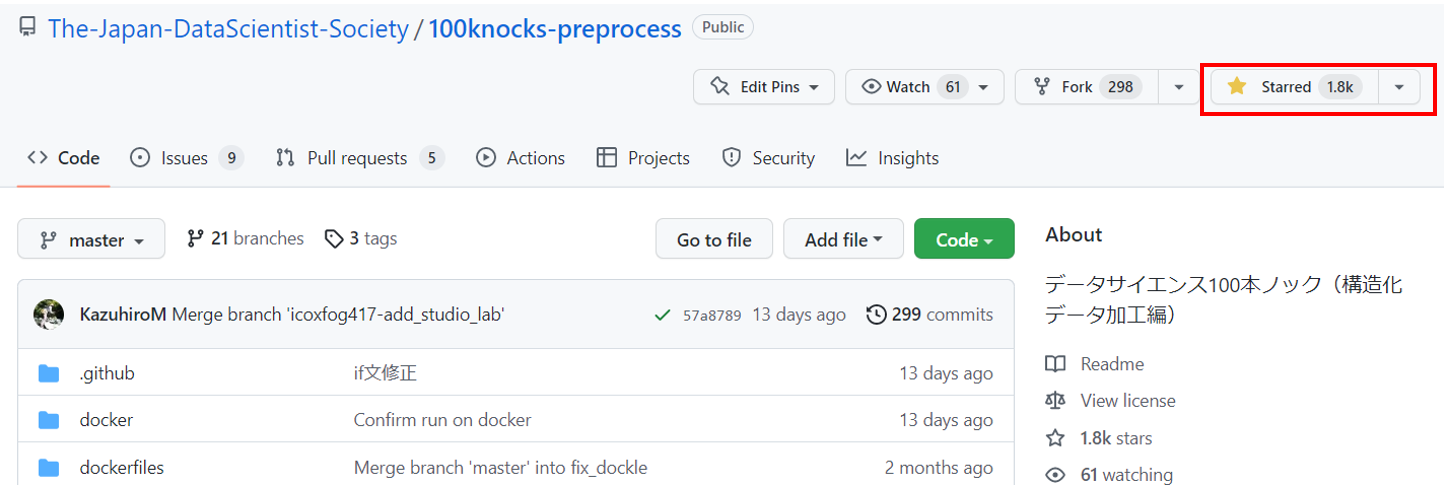This screenshot has width=1444, height=491.
Task: Expand the Fork options dropdown arrow
Action: click(1179, 87)
